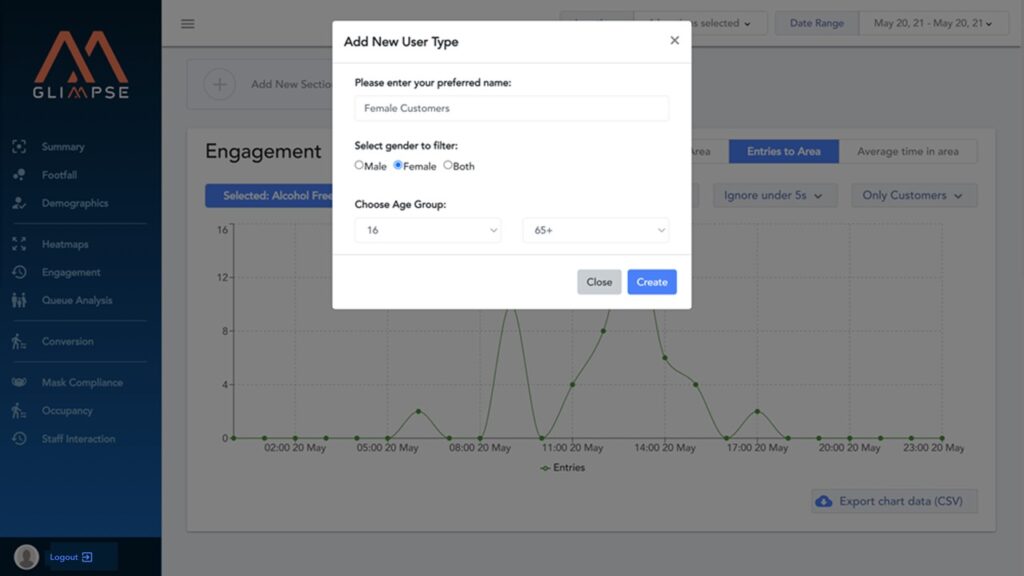Click the preferred name input field
Image resolution: width=1024 pixels, height=576 pixels.
point(511,108)
